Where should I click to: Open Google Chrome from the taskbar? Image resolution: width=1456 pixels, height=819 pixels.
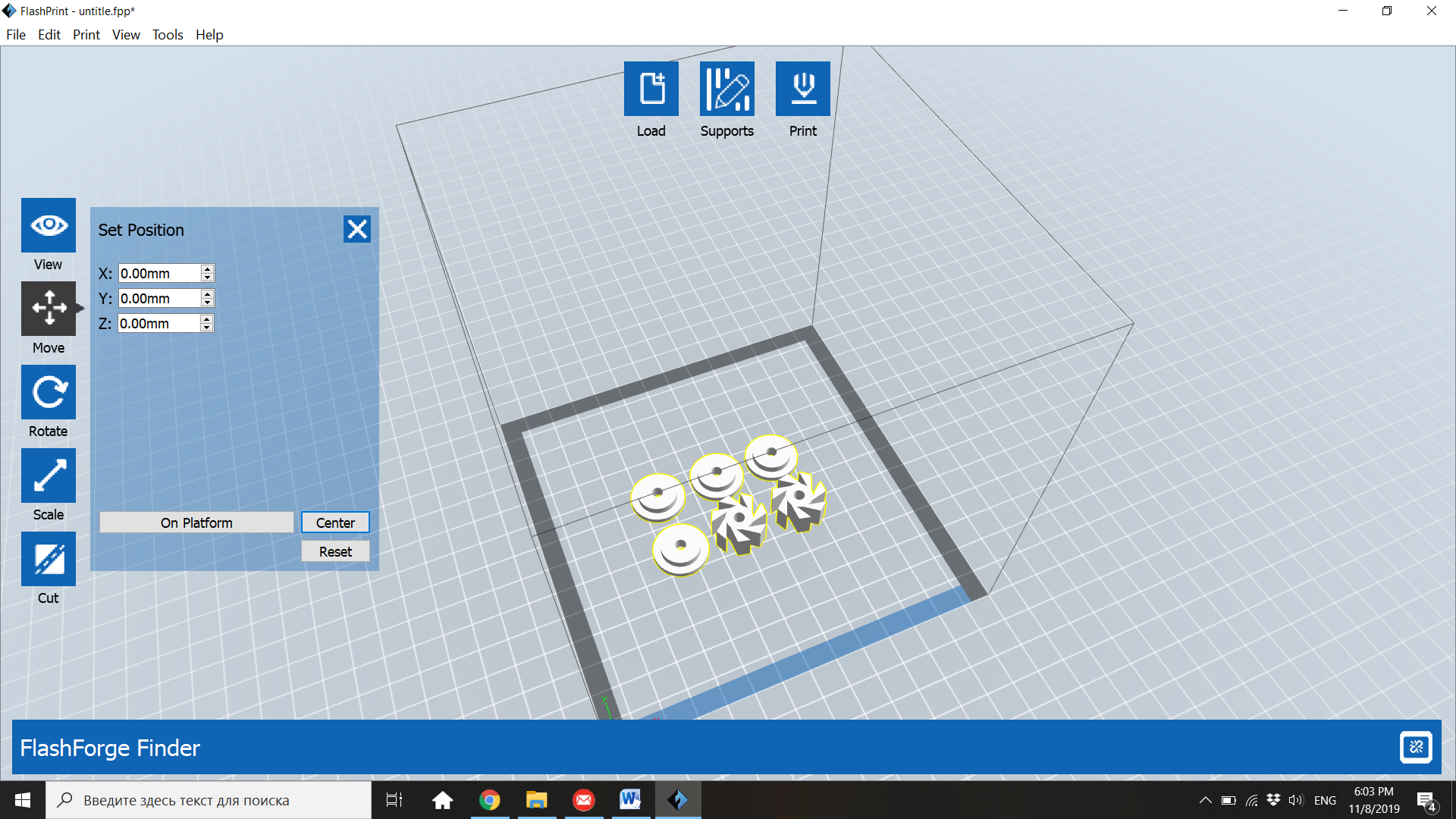[x=490, y=799]
